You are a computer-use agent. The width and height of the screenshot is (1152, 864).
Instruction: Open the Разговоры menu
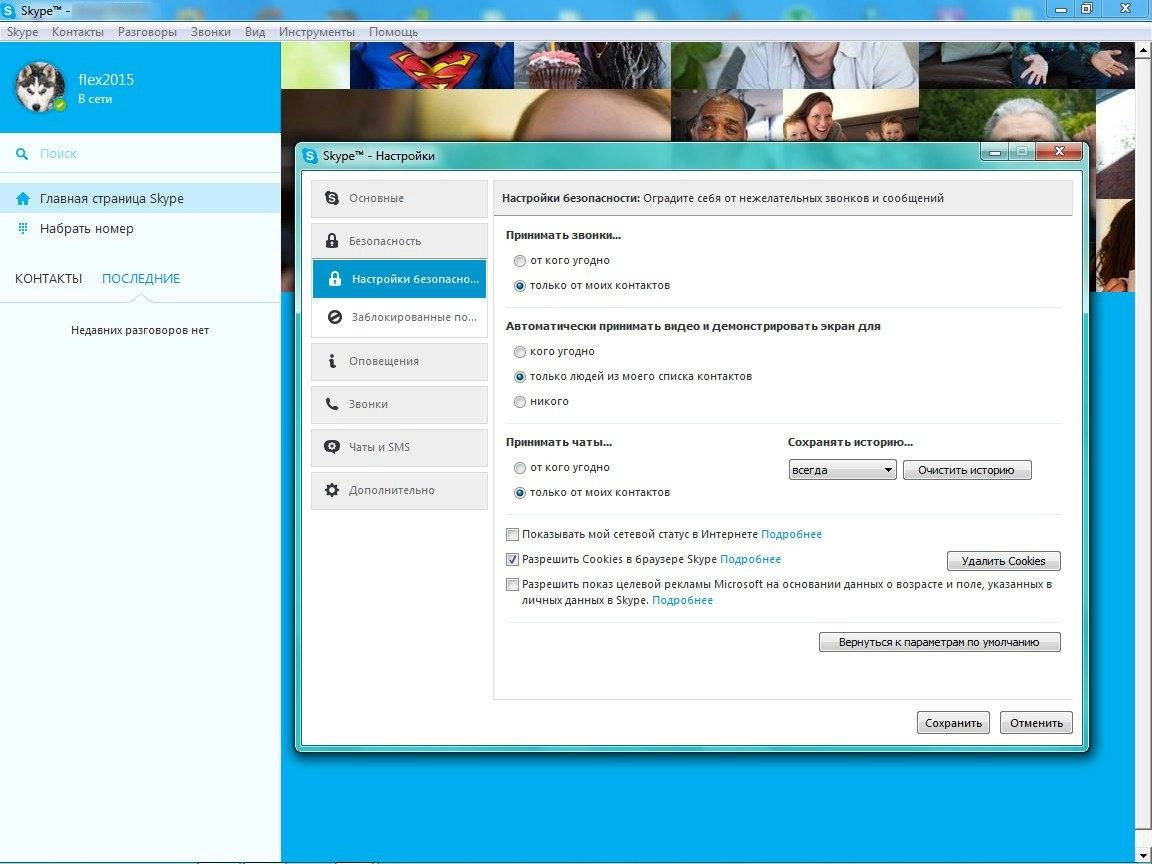tap(147, 32)
